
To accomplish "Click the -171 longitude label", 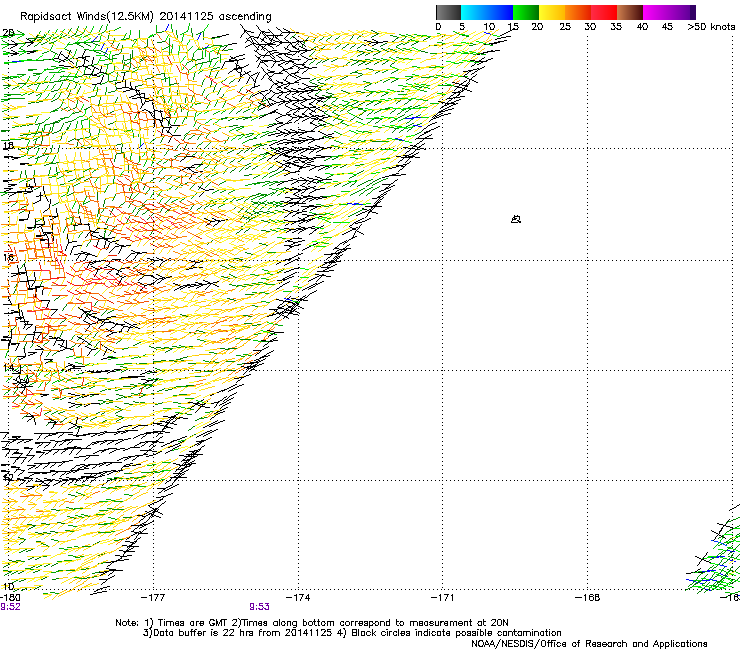I will [443, 598].
